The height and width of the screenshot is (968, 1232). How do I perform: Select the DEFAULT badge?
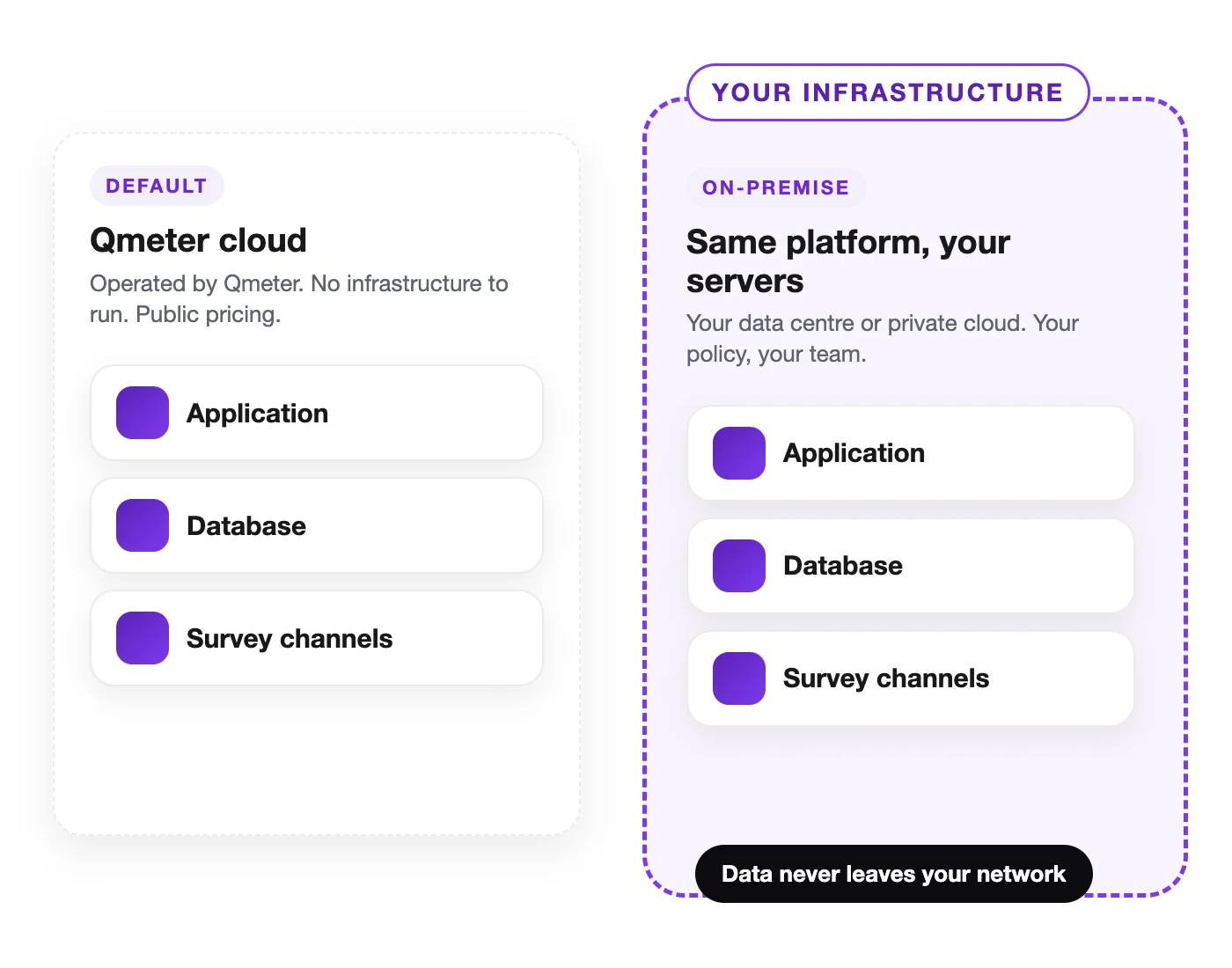point(157,186)
